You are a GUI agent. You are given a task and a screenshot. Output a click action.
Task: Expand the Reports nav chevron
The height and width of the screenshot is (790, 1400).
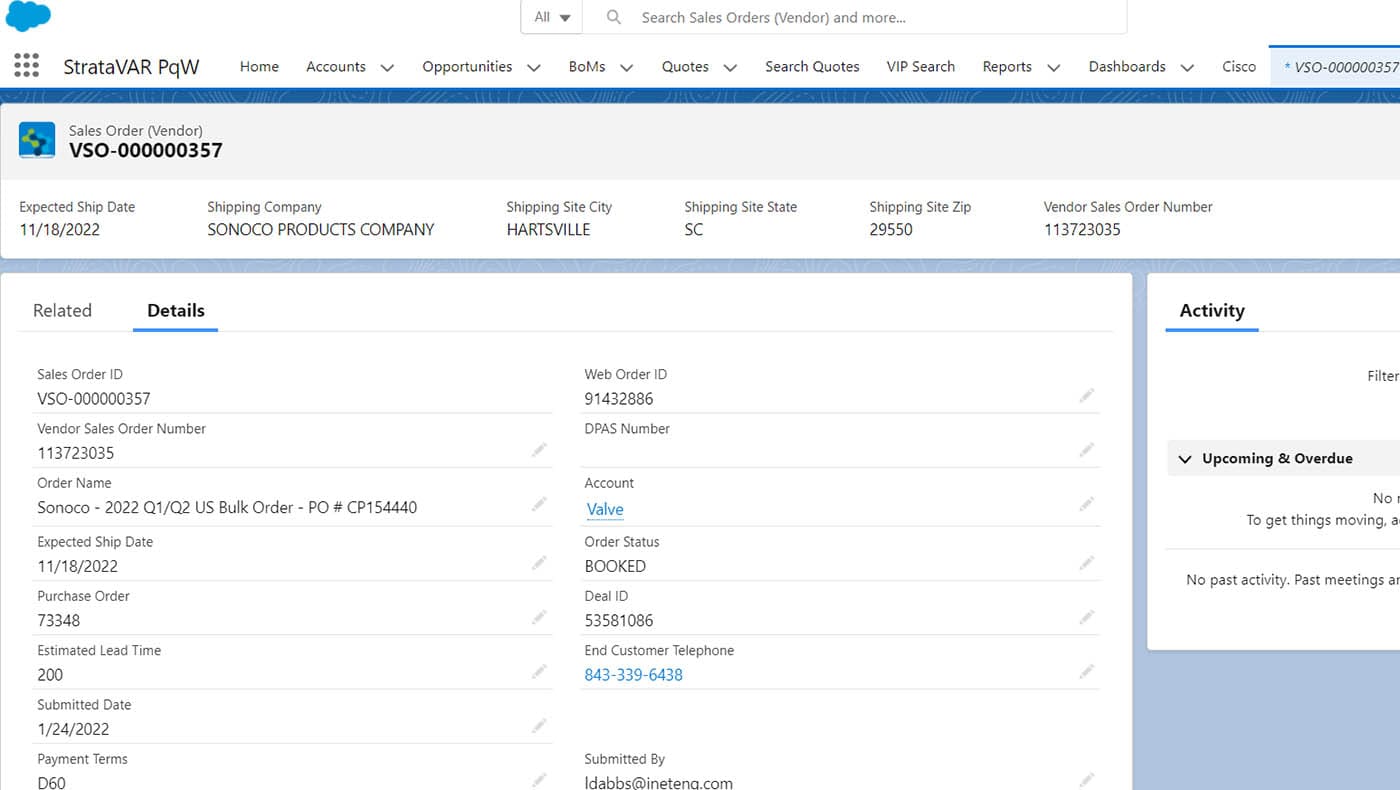coord(1053,68)
